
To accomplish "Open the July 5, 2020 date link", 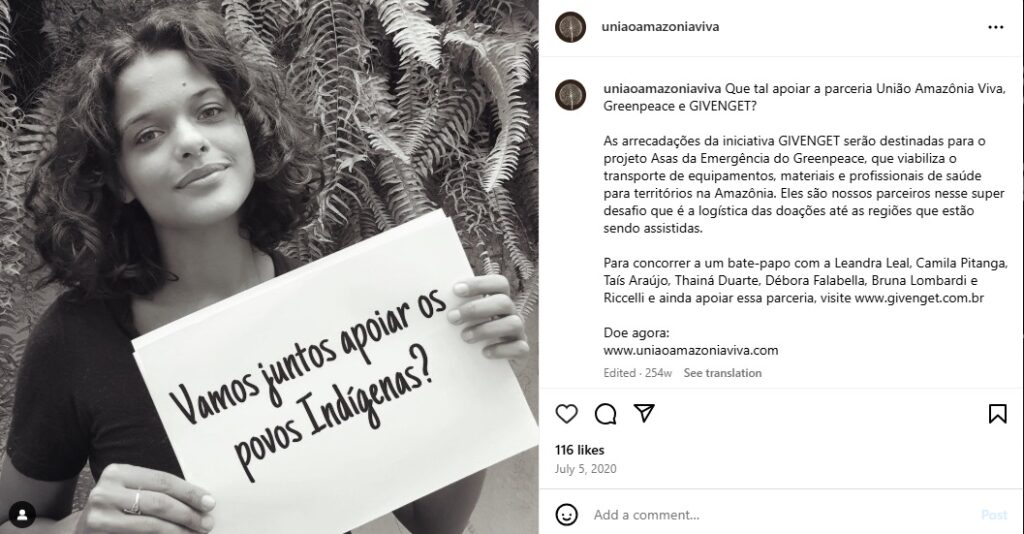I will [586, 469].
